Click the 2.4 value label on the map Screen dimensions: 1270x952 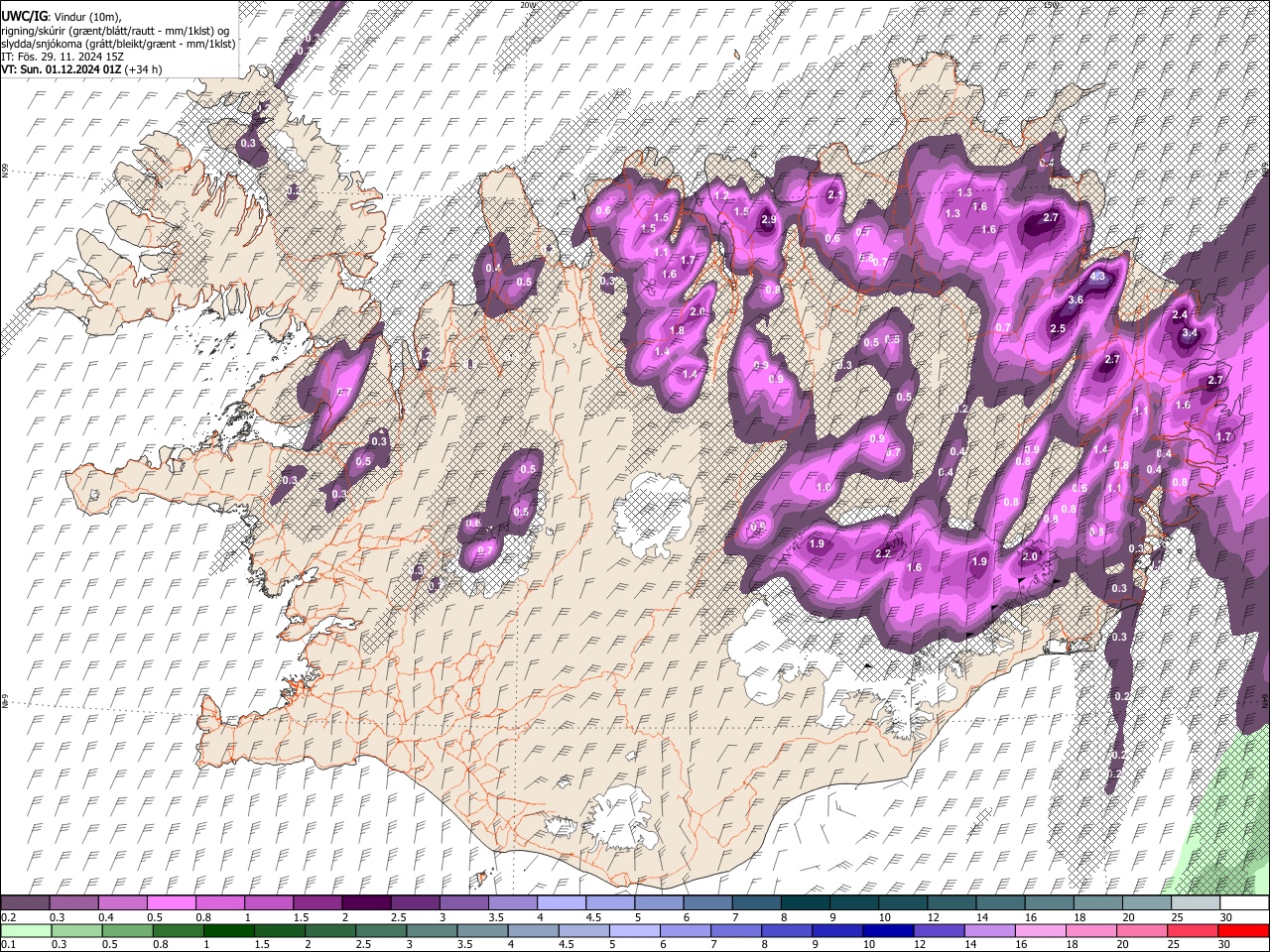click(x=1180, y=315)
